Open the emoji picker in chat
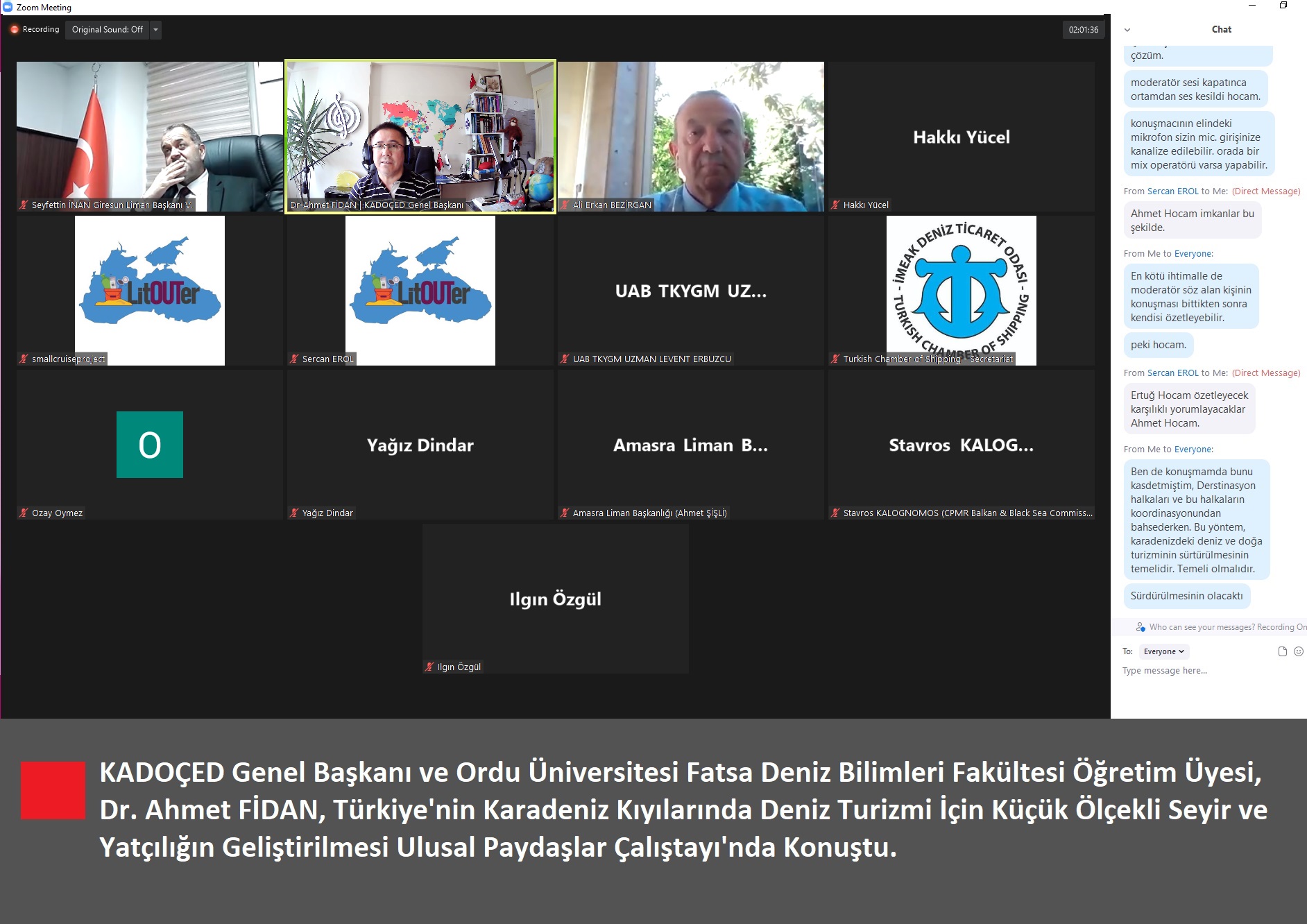1307x924 pixels. (x=1299, y=651)
